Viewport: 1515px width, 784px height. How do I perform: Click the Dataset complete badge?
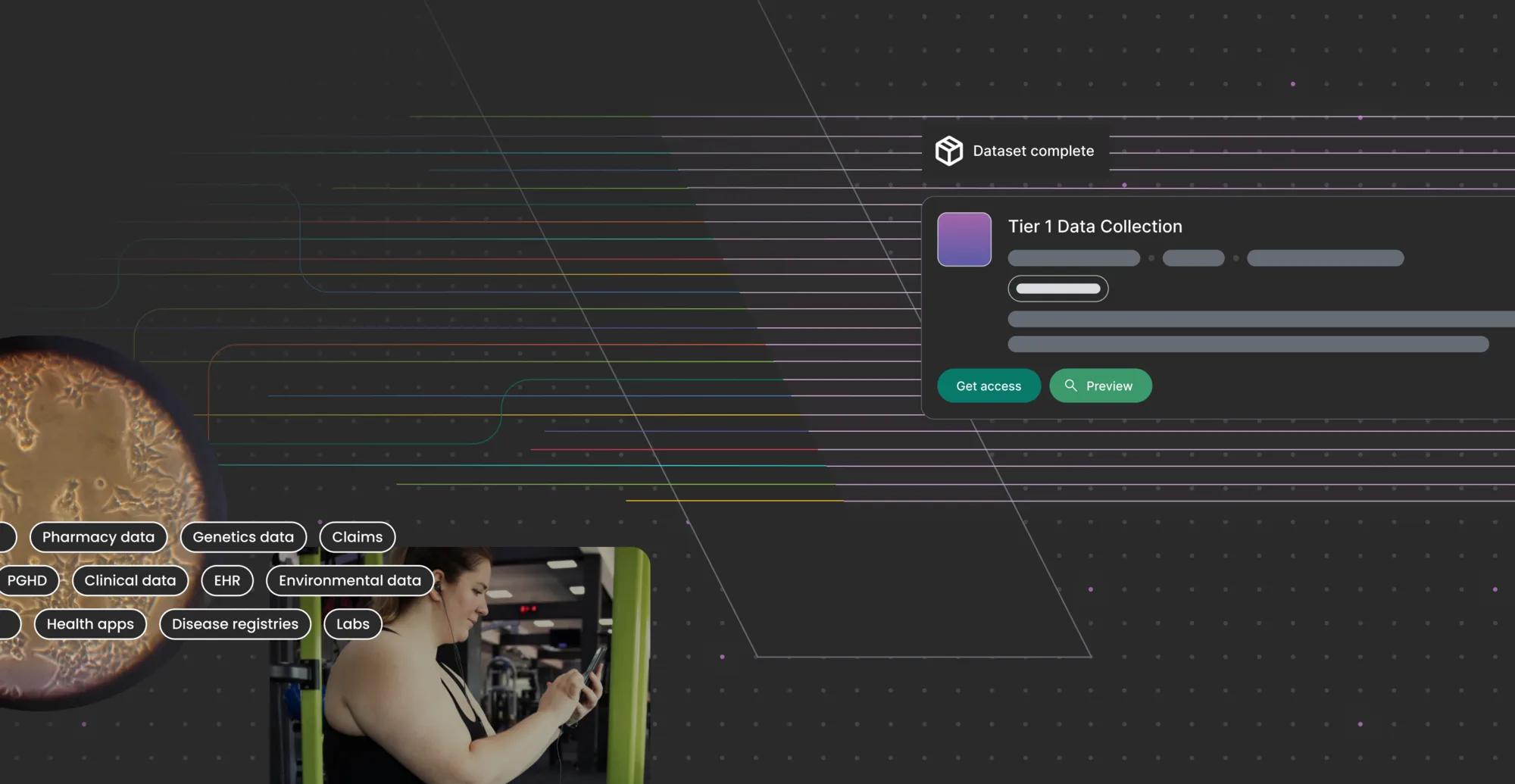[1015, 151]
